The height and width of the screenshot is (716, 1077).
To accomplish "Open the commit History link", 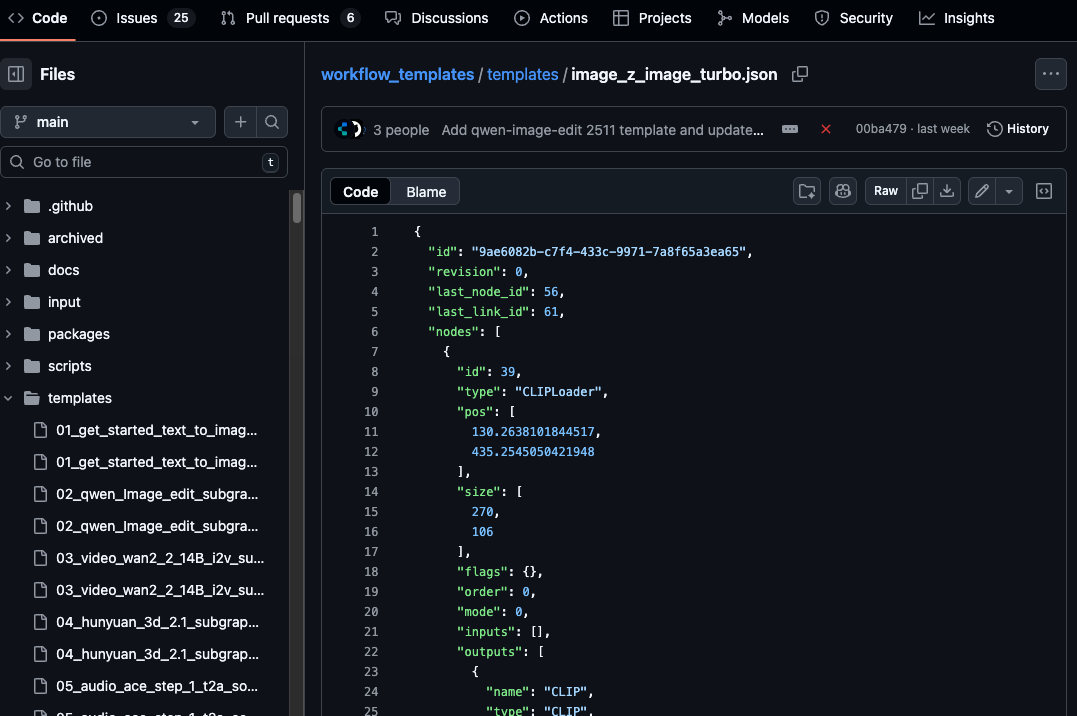I will tap(1017, 129).
